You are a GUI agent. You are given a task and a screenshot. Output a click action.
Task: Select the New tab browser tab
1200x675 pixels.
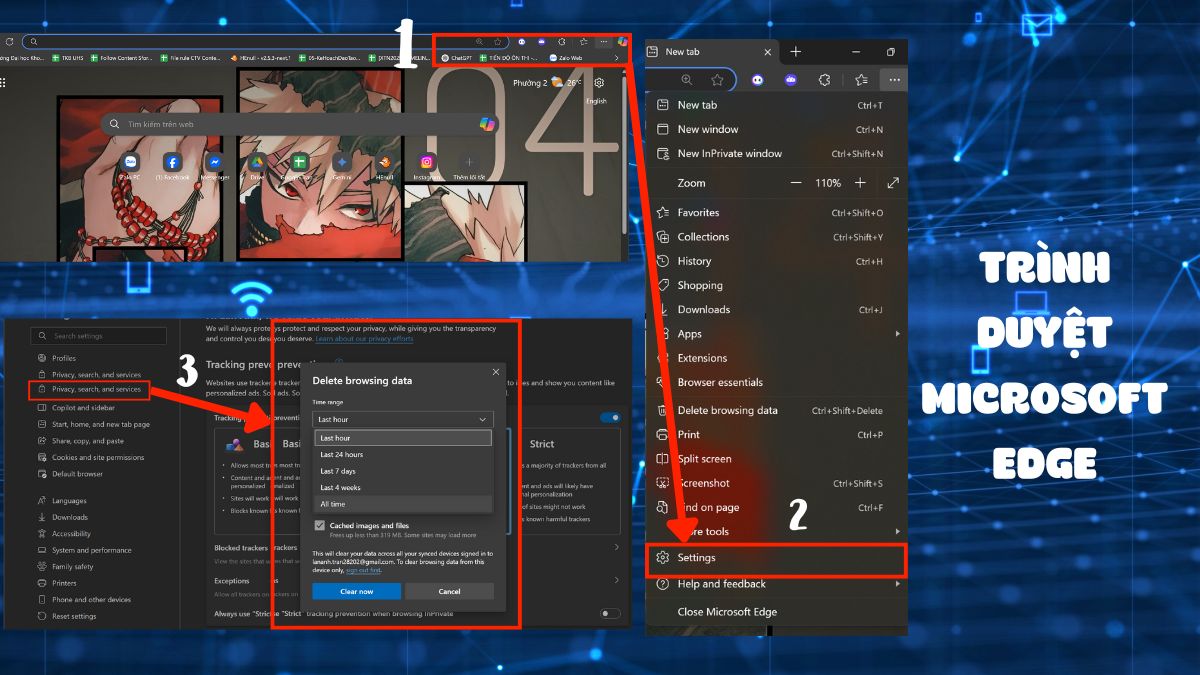click(710, 51)
